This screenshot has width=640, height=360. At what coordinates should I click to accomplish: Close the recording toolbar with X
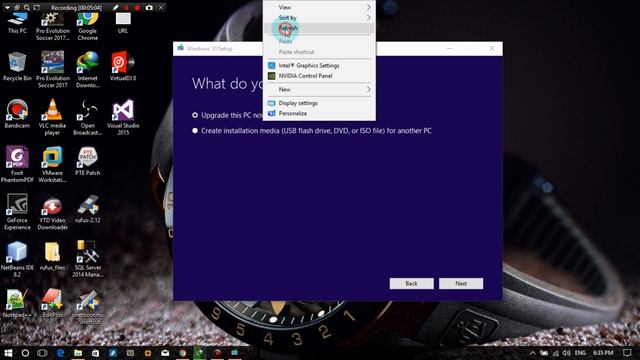point(161,7)
